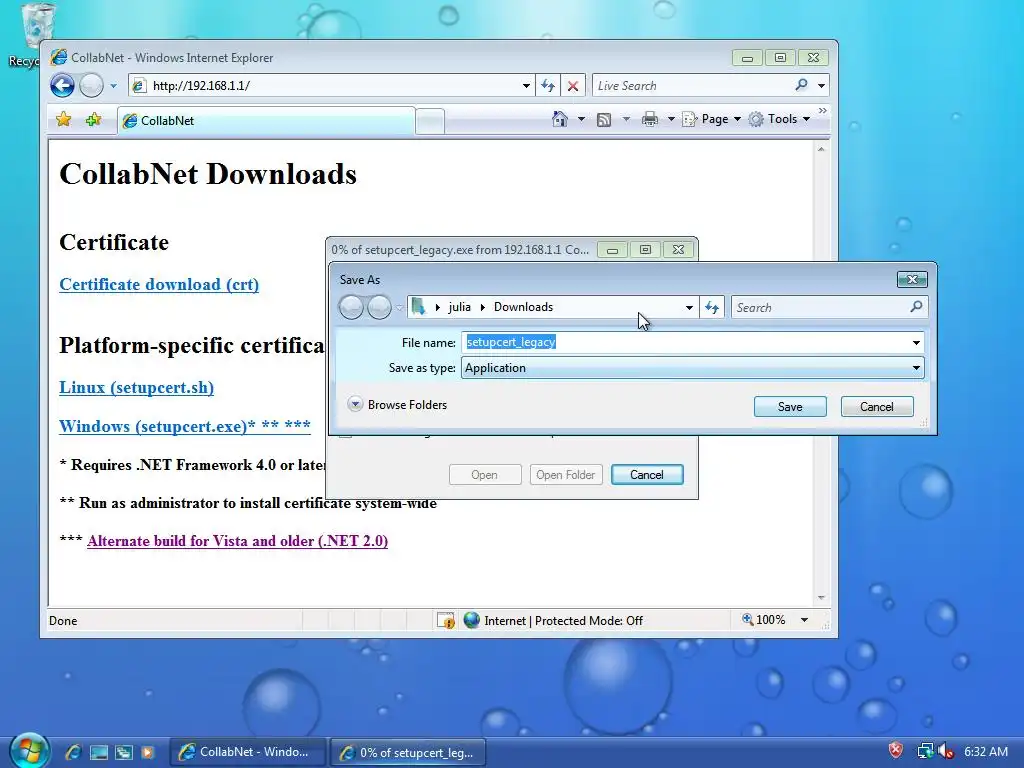Open the Page menu
Viewport: 1024px width, 768px height.
pos(711,119)
